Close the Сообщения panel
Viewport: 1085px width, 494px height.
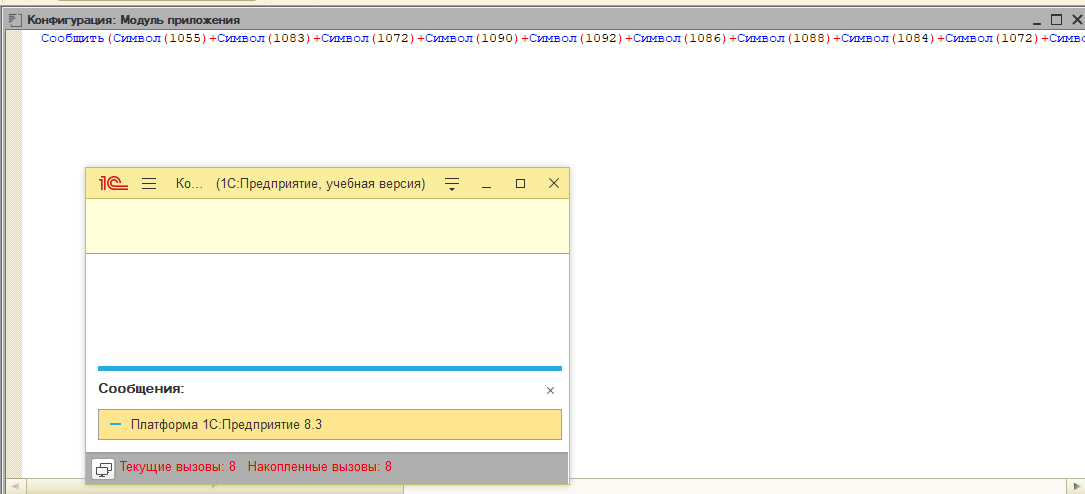[550, 391]
